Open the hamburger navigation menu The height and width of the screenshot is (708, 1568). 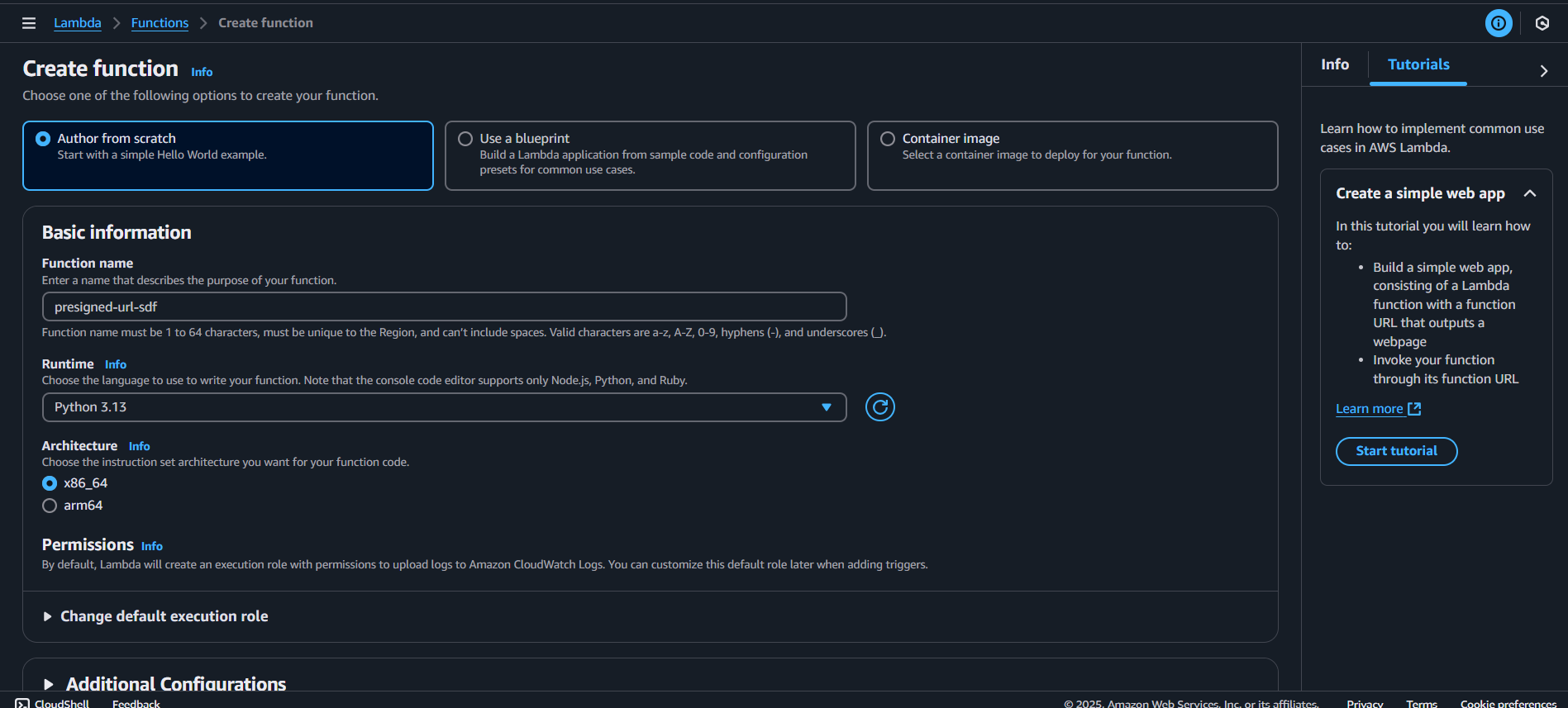pyautogui.click(x=29, y=23)
